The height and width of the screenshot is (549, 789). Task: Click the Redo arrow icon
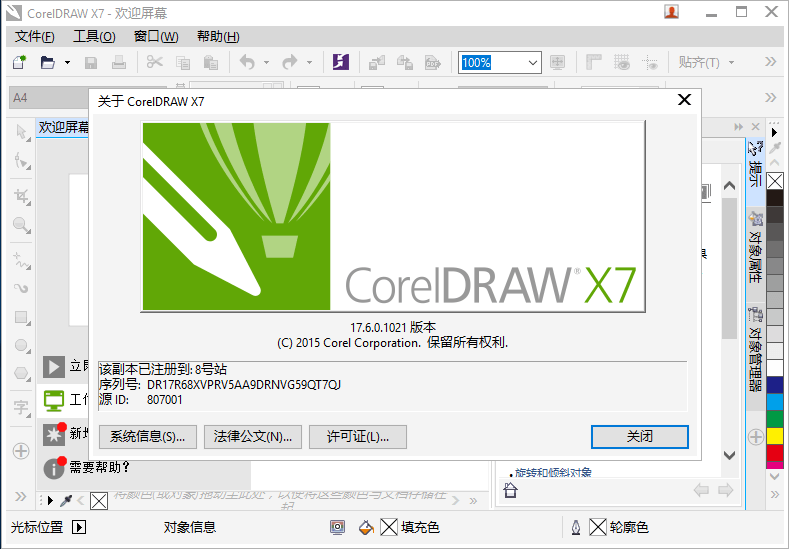click(290, 62)
